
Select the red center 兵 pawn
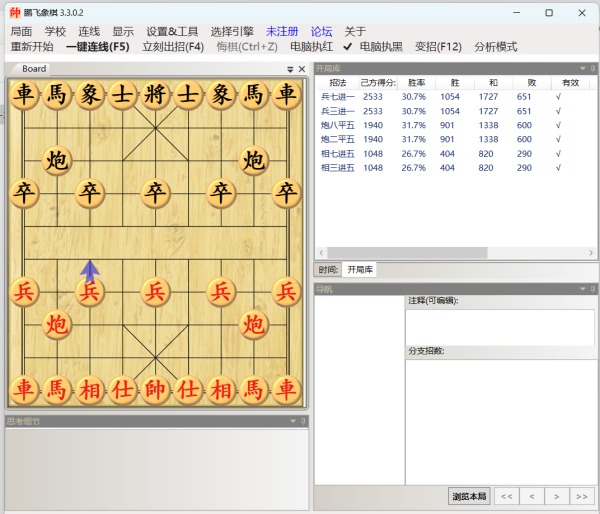[154, 291]
